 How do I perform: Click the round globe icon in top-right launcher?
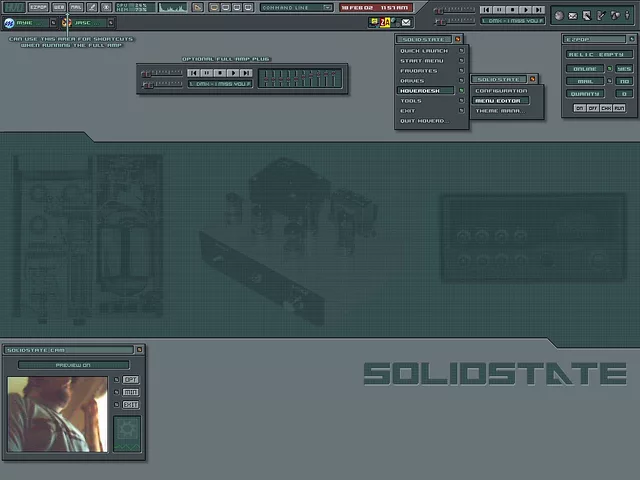tap(559, 16)
